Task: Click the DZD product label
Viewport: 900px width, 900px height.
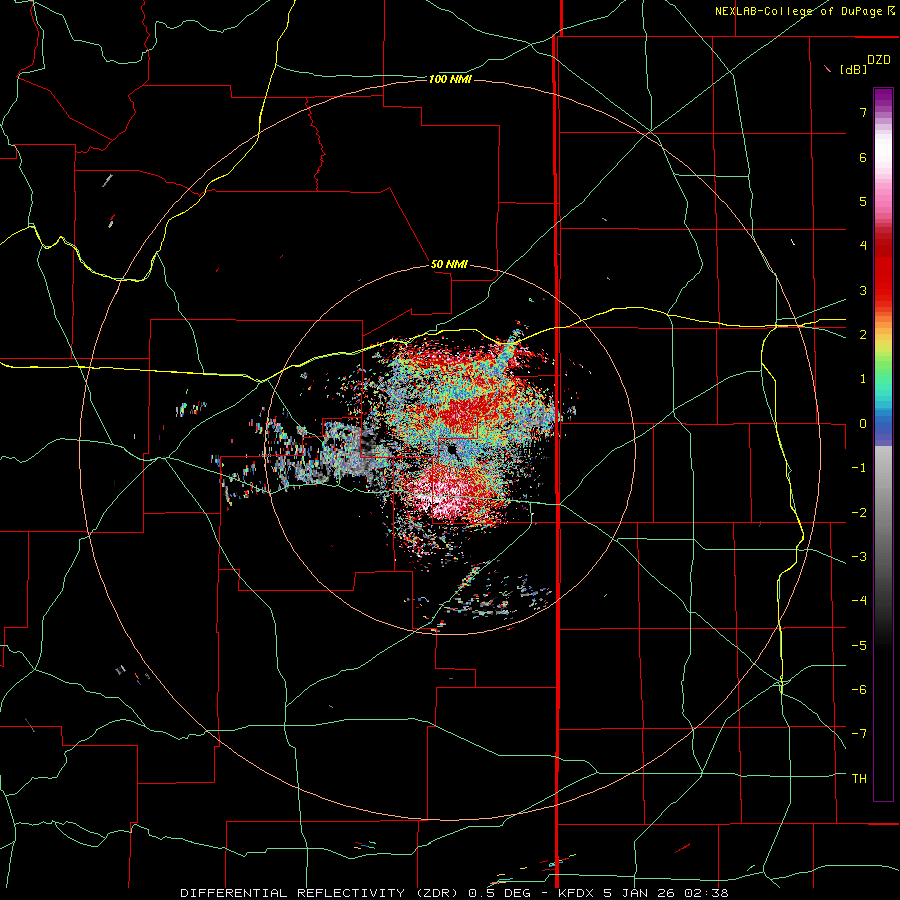Action: pyautogui.click(x=879, y=60)
